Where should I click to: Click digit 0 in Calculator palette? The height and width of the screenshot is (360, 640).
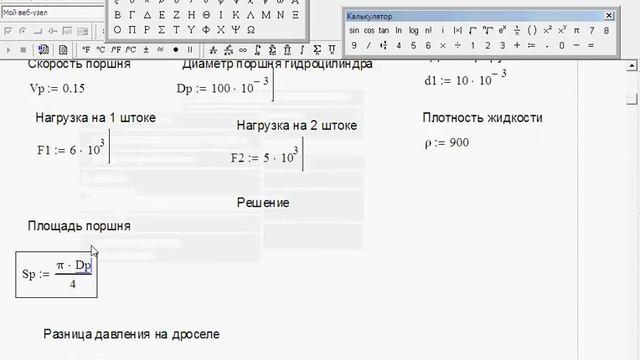[x=562, y=45]
